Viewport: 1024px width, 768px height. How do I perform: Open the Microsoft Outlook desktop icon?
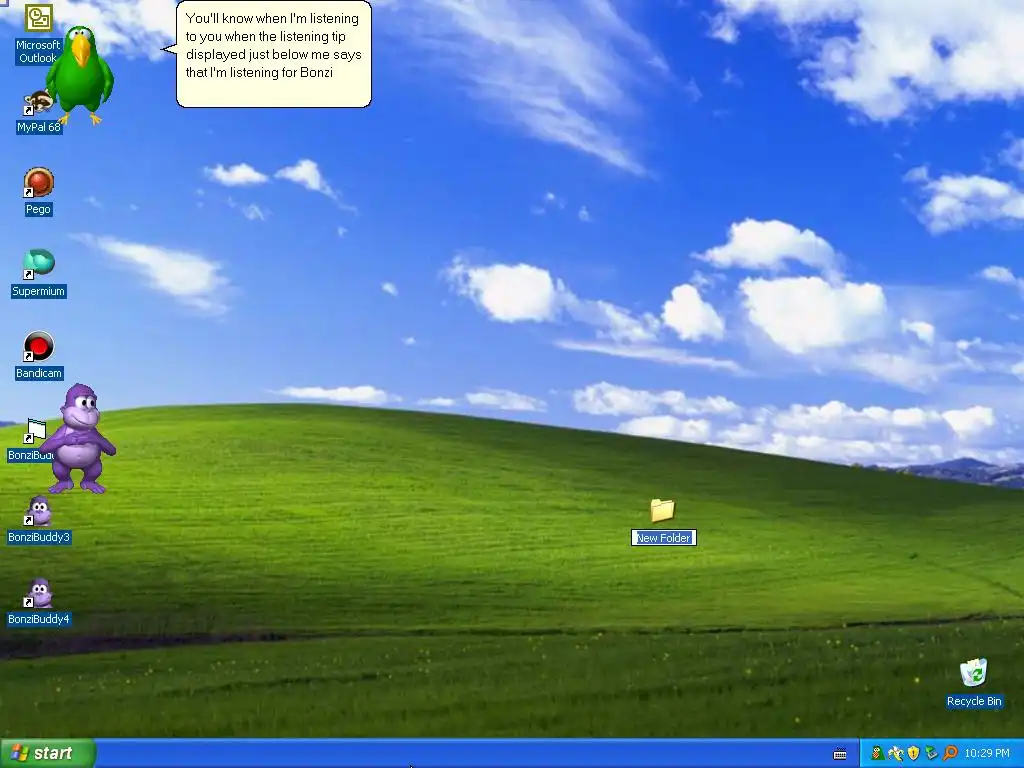tap(38, 18)
